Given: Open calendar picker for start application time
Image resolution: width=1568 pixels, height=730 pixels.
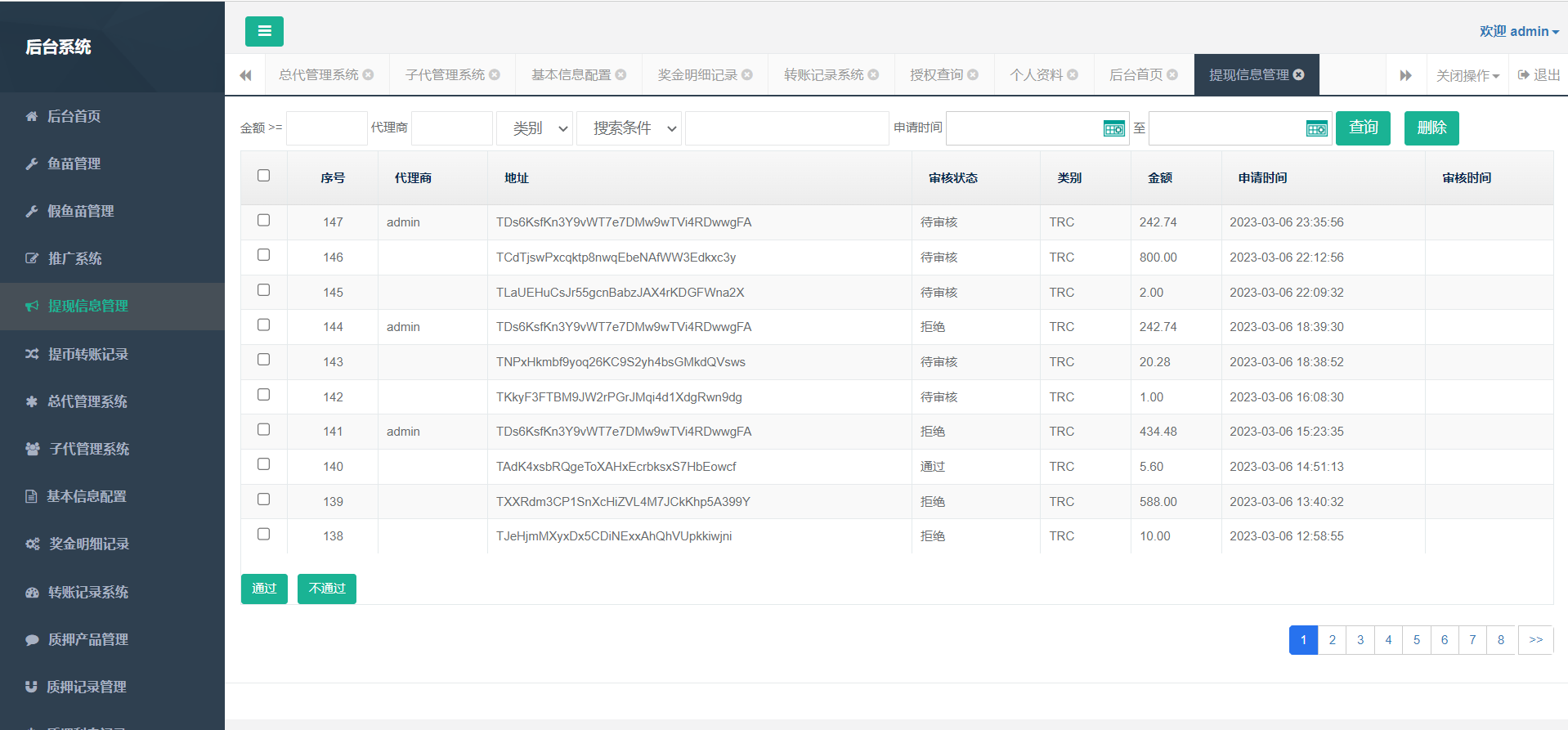Looking at the screenshot, I should coord(1113,129).
